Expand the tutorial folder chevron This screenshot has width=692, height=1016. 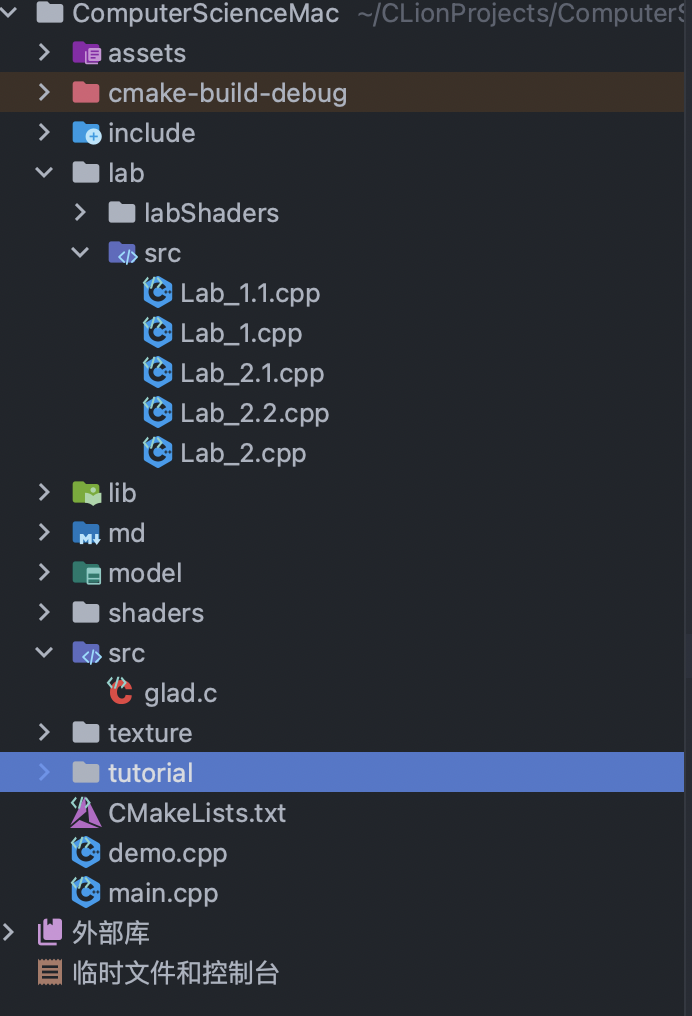point(44,772)
